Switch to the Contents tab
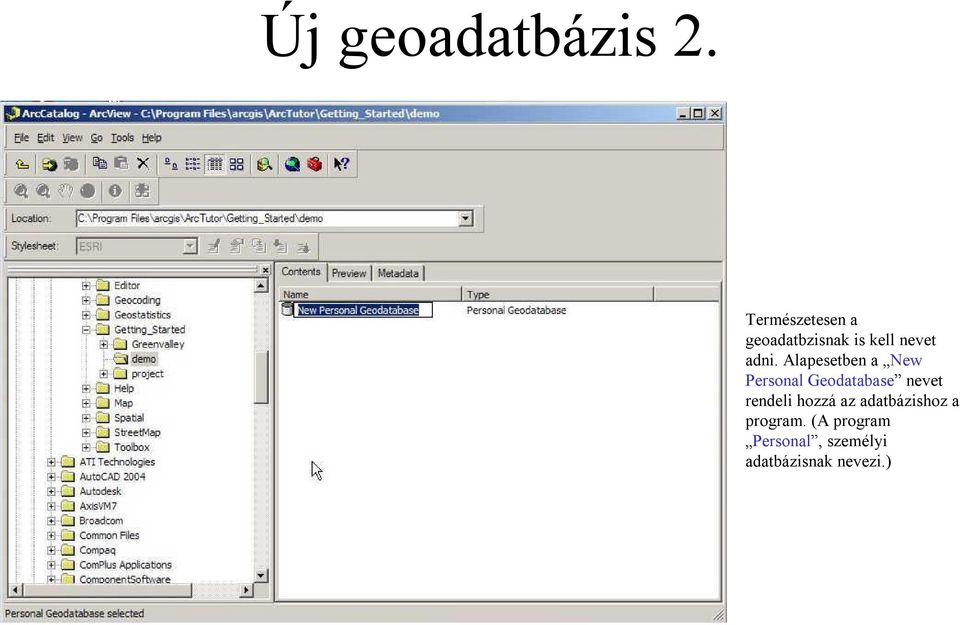Viewport: 960px width, 625px height. [301, 272]
